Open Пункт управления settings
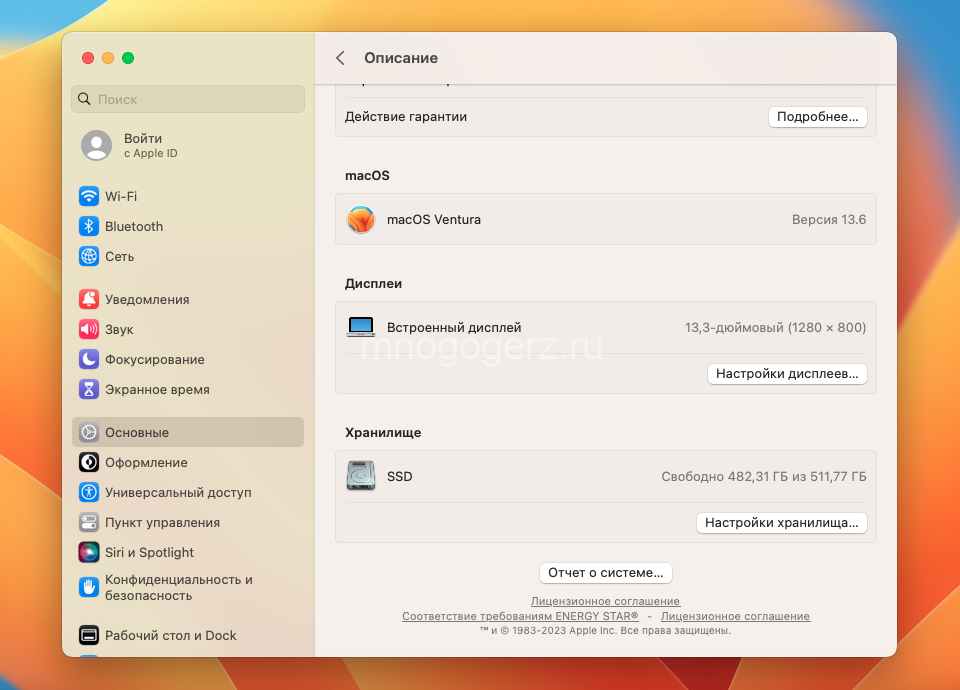 point(188,522)
